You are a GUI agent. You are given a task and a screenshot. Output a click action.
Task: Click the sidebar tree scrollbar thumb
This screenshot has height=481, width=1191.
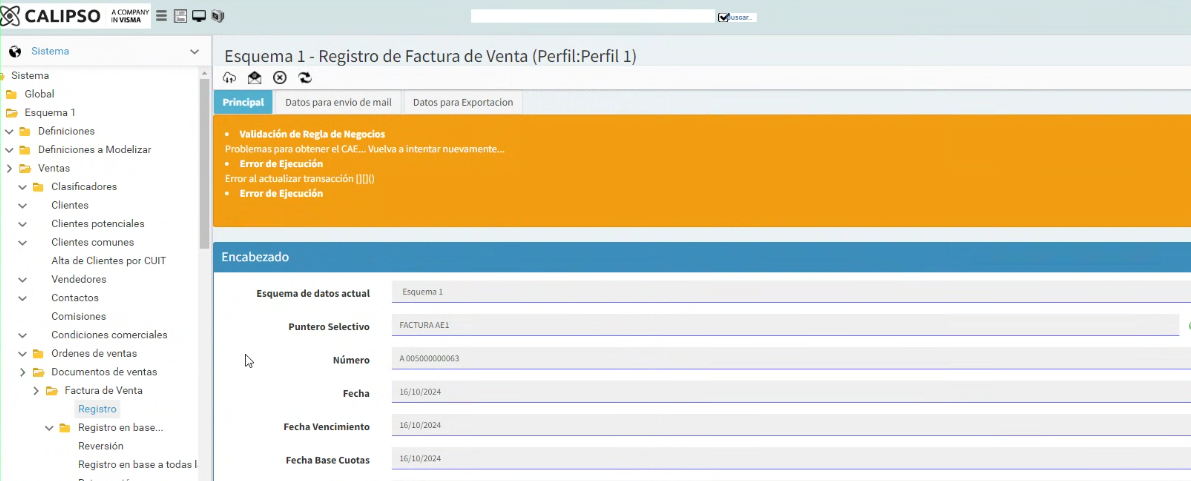[204, 163]
